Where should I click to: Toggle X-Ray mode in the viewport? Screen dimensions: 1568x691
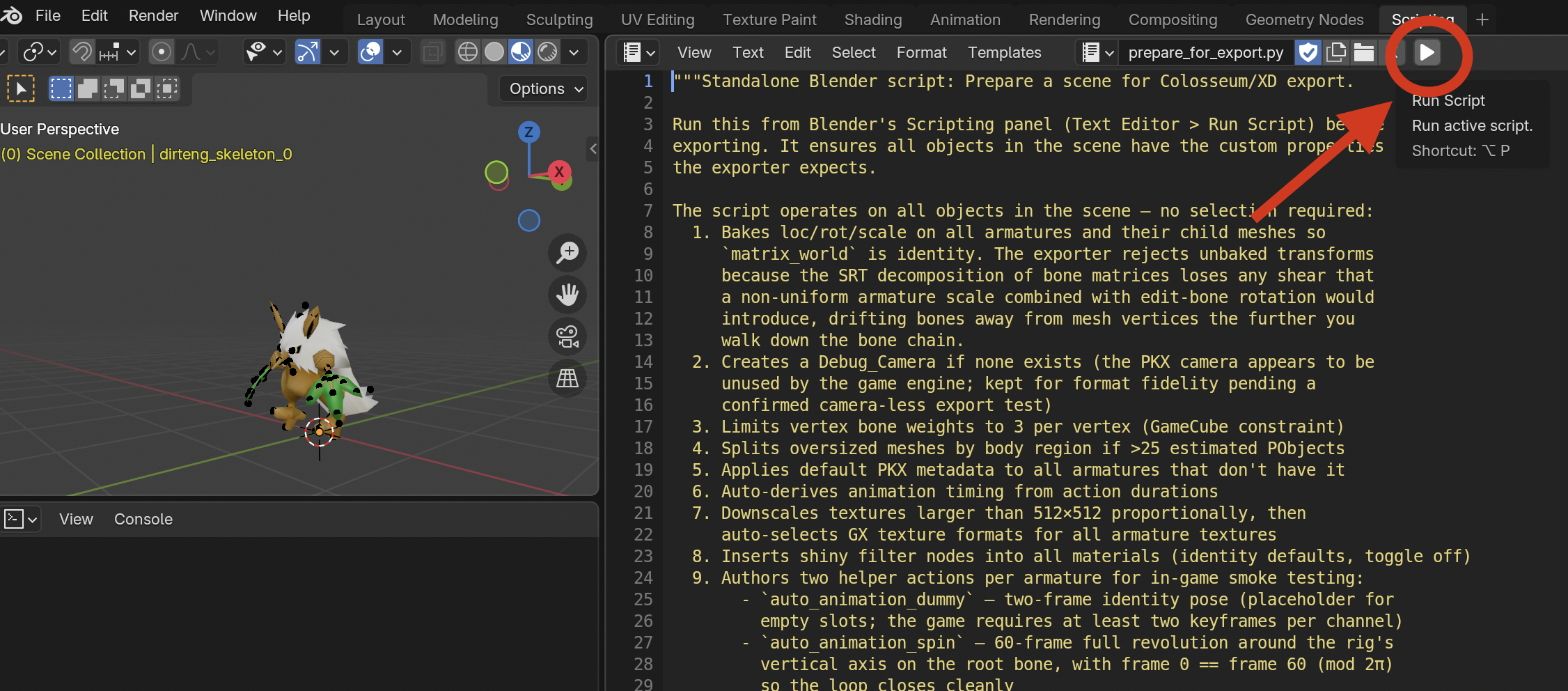433,52
